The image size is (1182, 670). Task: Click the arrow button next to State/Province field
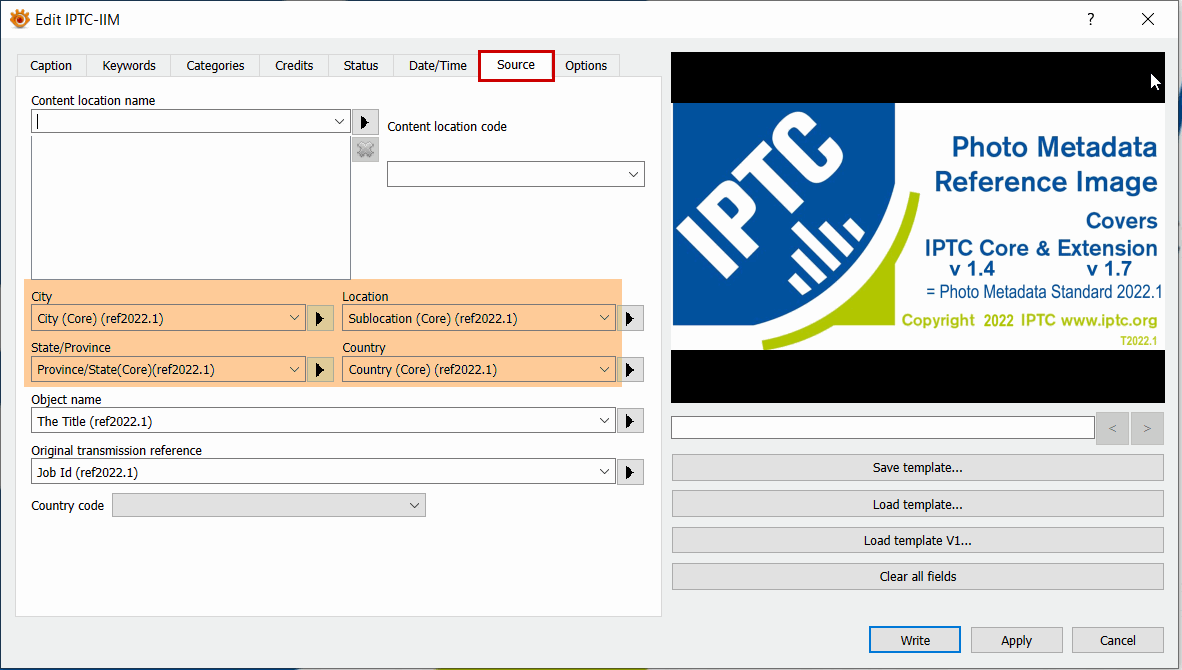[320, 370]
